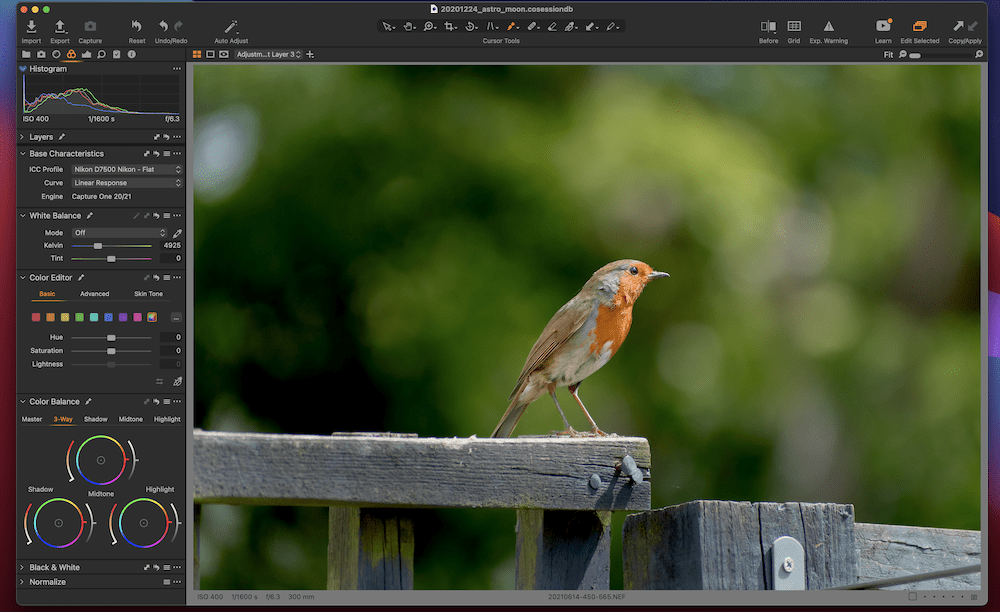Select the Color Editor picker eyedropper
The image size is (1000, 612).
[x=177, y=381]
